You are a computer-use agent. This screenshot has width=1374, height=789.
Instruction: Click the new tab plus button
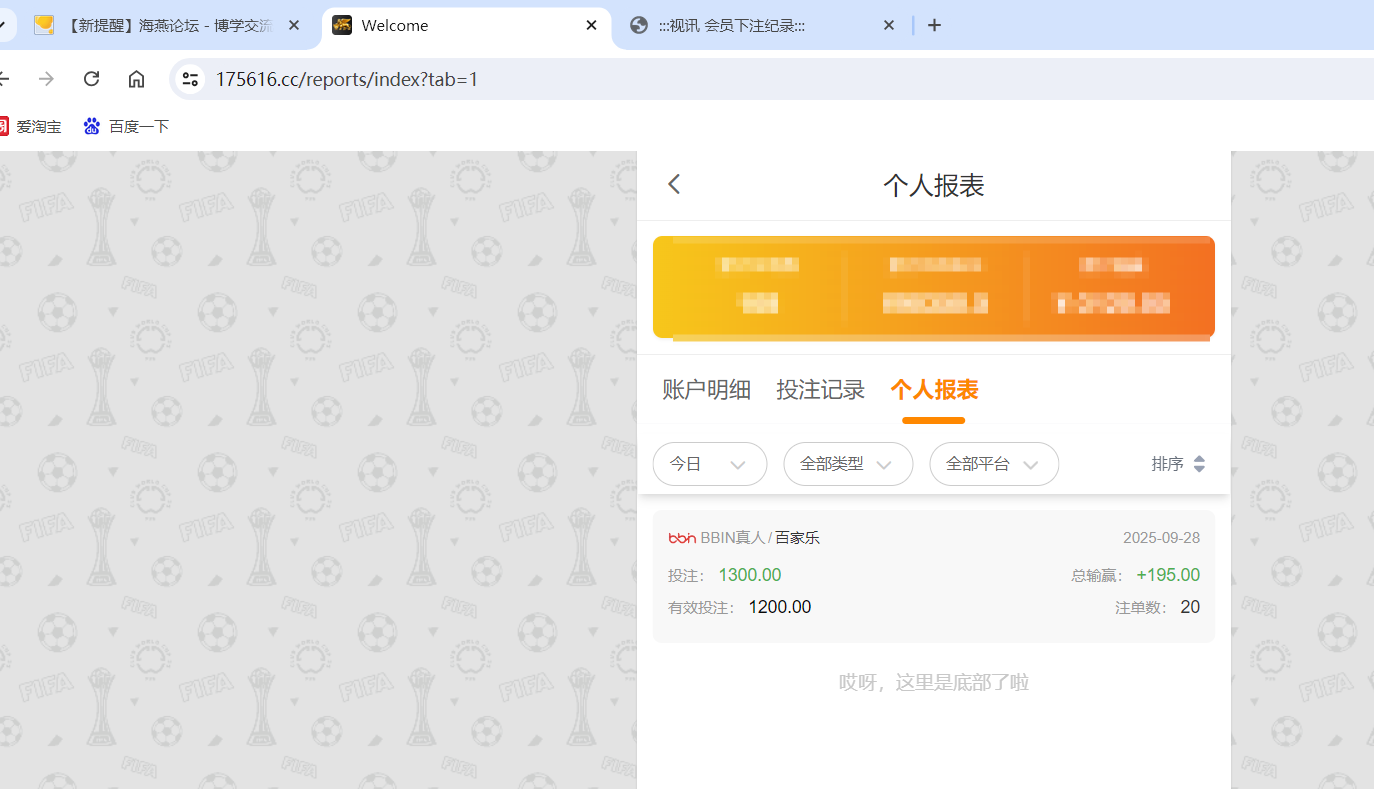pyautogui.click(x=934, y=25)
